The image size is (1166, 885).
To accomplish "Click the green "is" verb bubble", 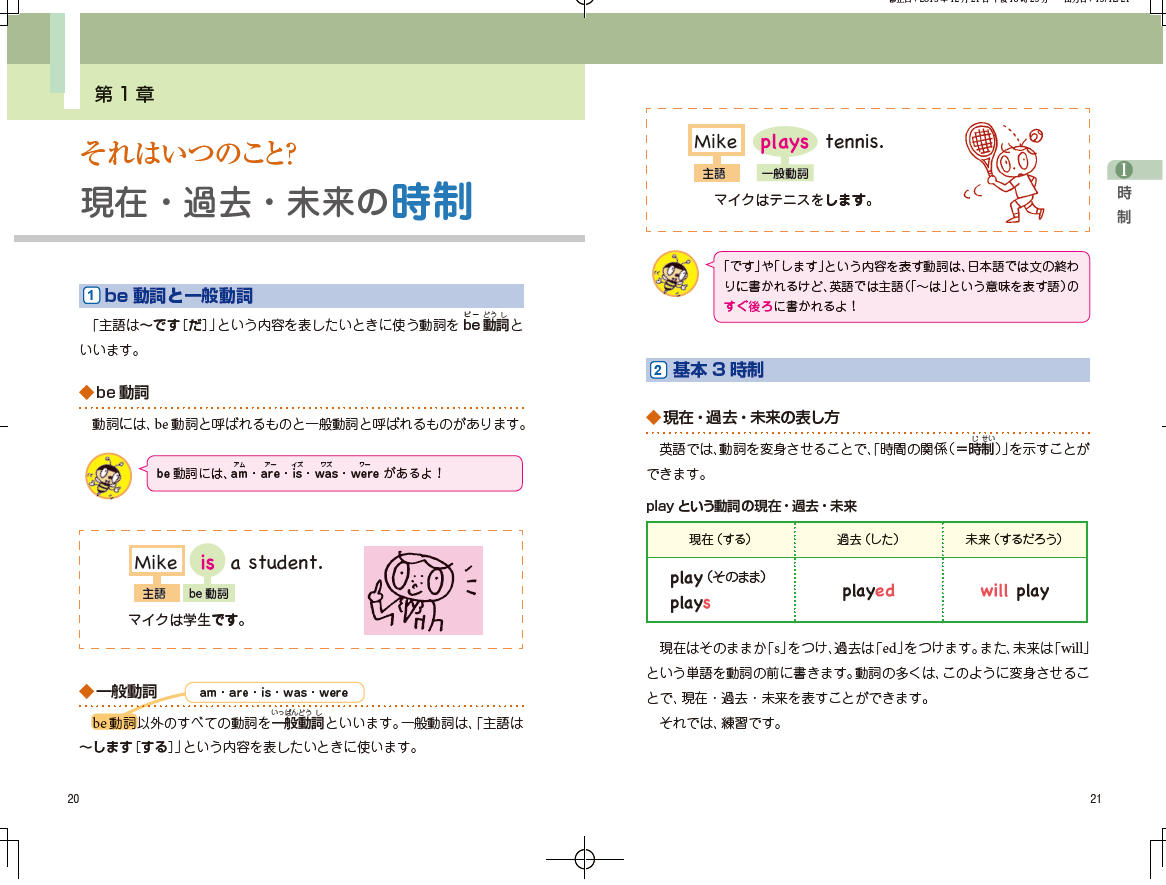I will click(x=207, y=563).
